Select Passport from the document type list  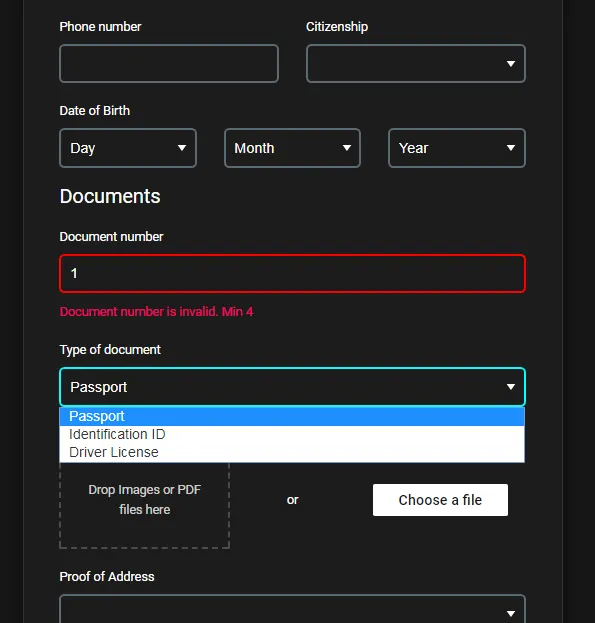pyautogui.click(x=292, y=416)
